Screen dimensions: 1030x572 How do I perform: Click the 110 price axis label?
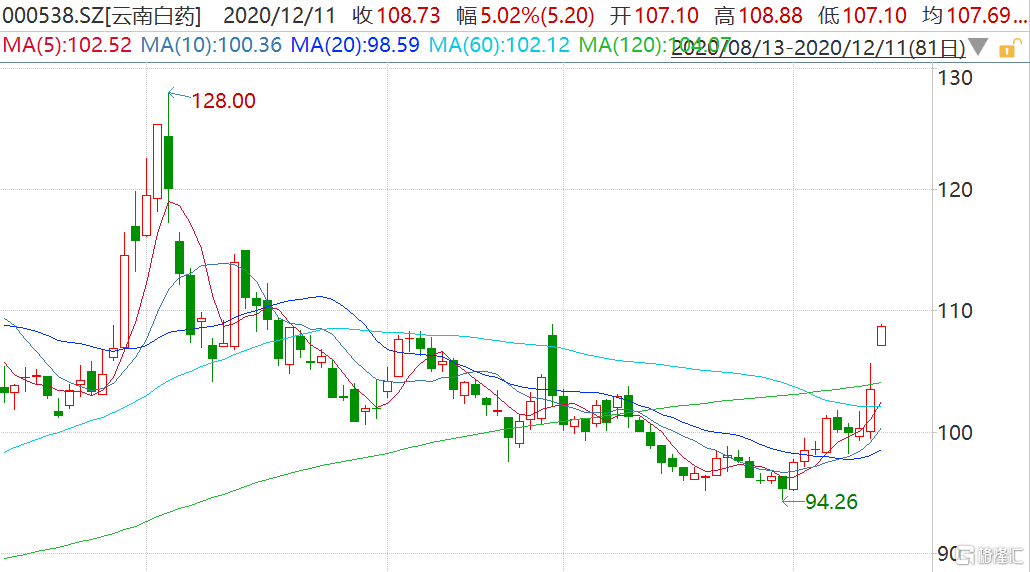click(954, 311)
